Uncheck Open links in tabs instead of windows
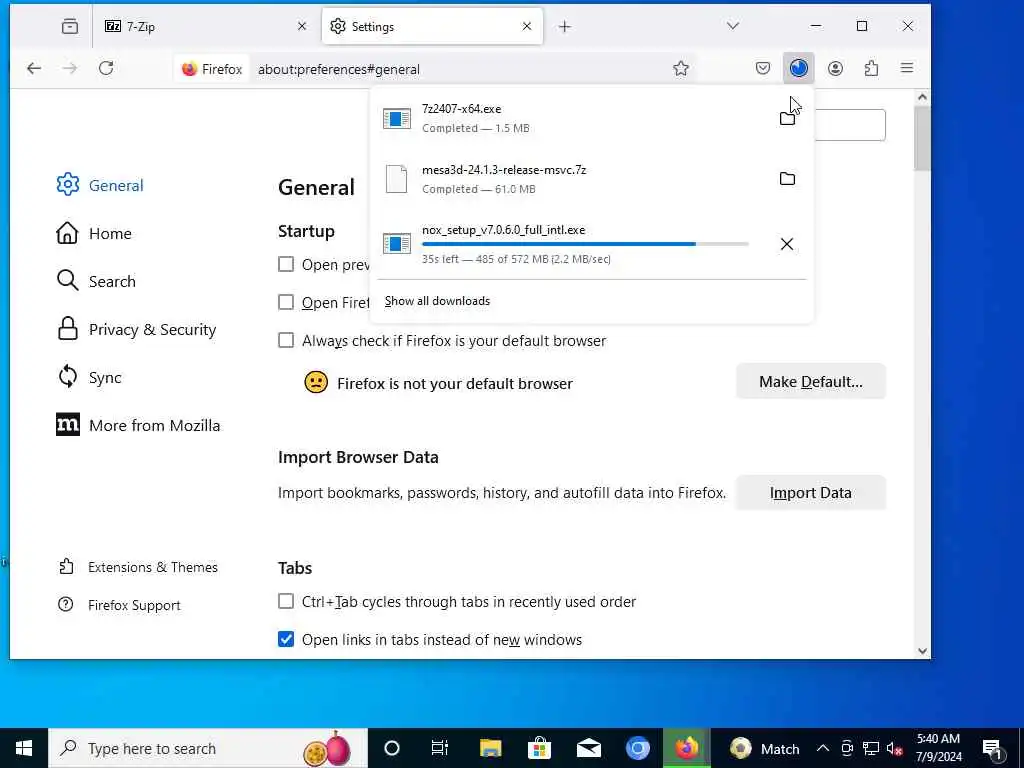The image size is (1024, 768). pyautogui.click(x=286, y=639)
